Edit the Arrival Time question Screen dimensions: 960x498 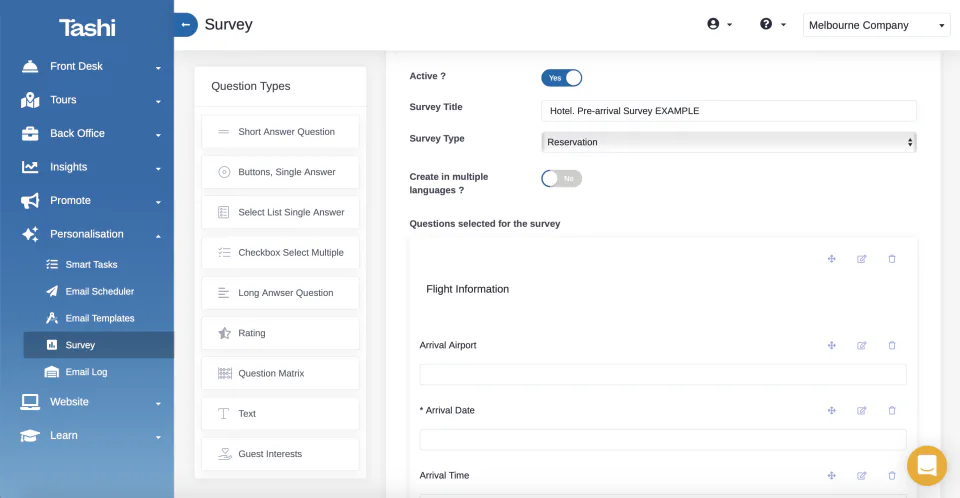pyautogui.click(x=861, y=475)
